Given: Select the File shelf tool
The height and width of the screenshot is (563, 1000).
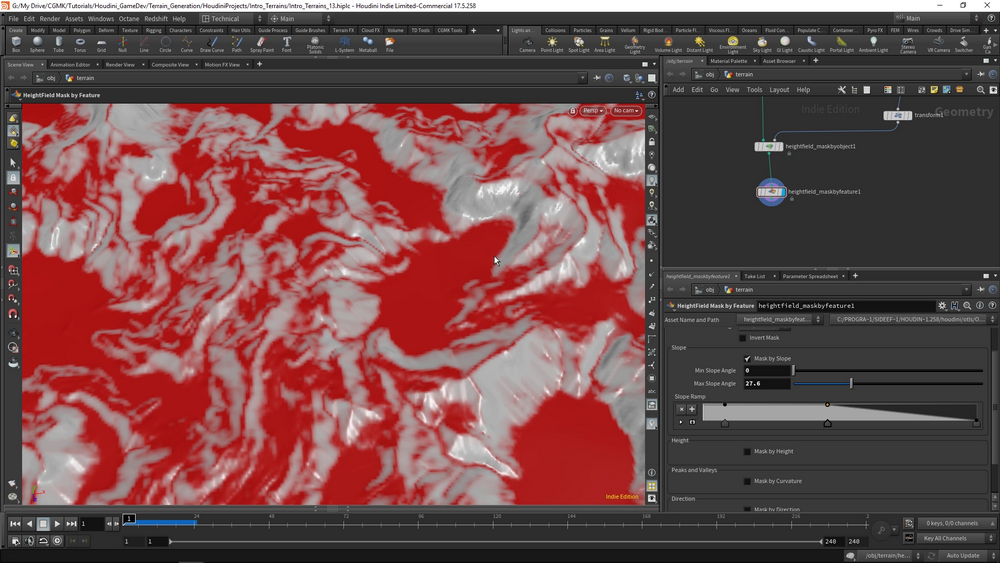Looking at the screenshot, I should pyautogui.click(x=389, y=44).
